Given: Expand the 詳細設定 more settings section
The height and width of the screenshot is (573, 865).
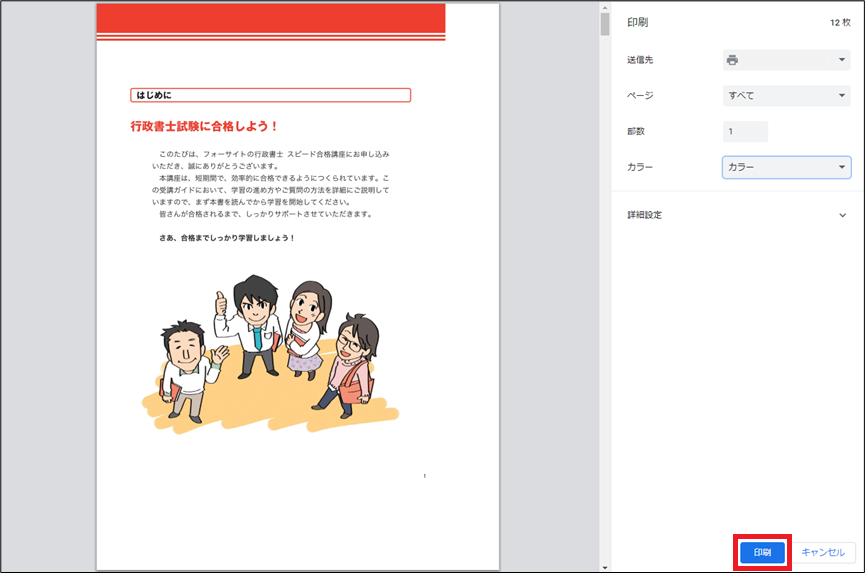Looking at the screenshot, I should [737, 215].
